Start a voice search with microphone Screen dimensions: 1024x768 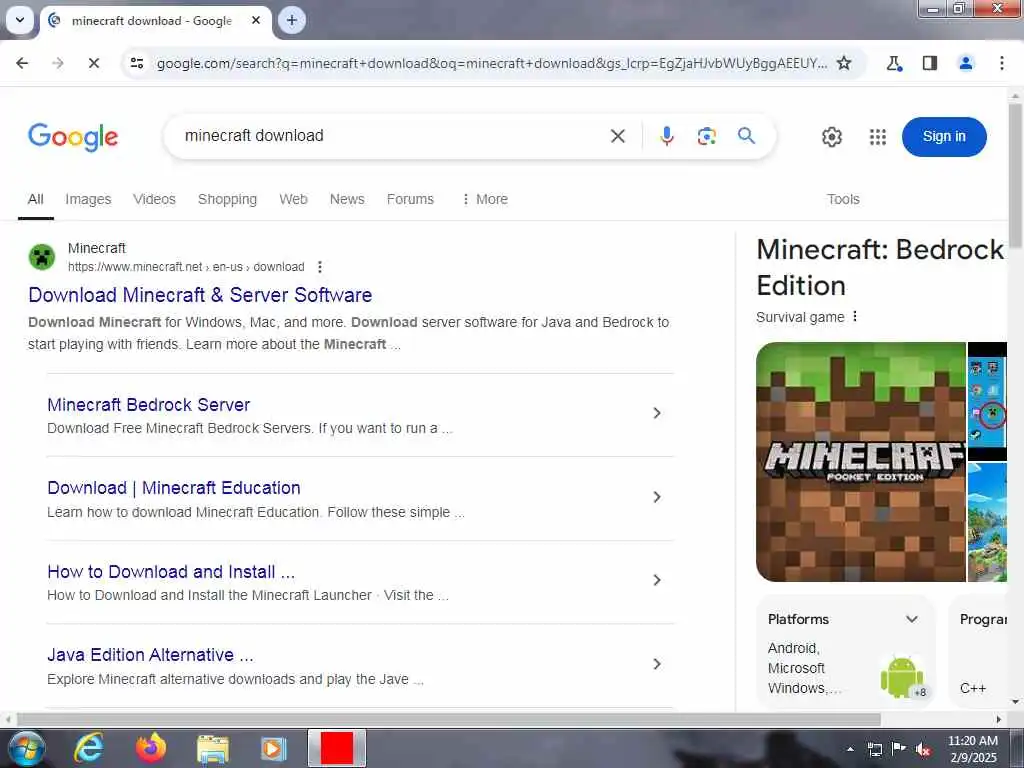tap(667, 136)
